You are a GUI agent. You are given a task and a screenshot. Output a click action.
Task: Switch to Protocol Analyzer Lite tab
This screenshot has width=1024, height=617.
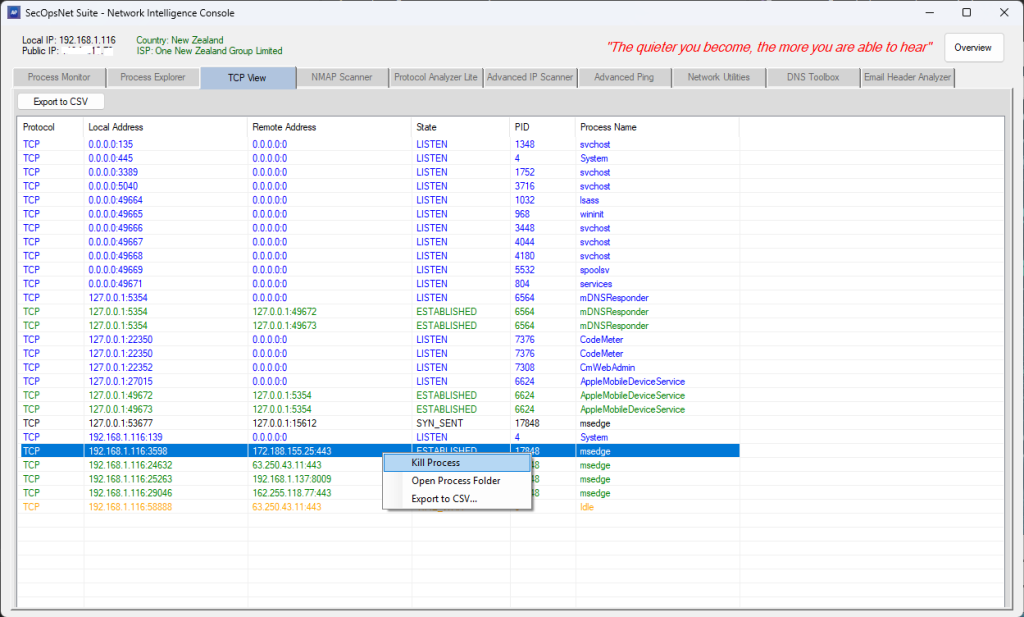pos(435,78)
